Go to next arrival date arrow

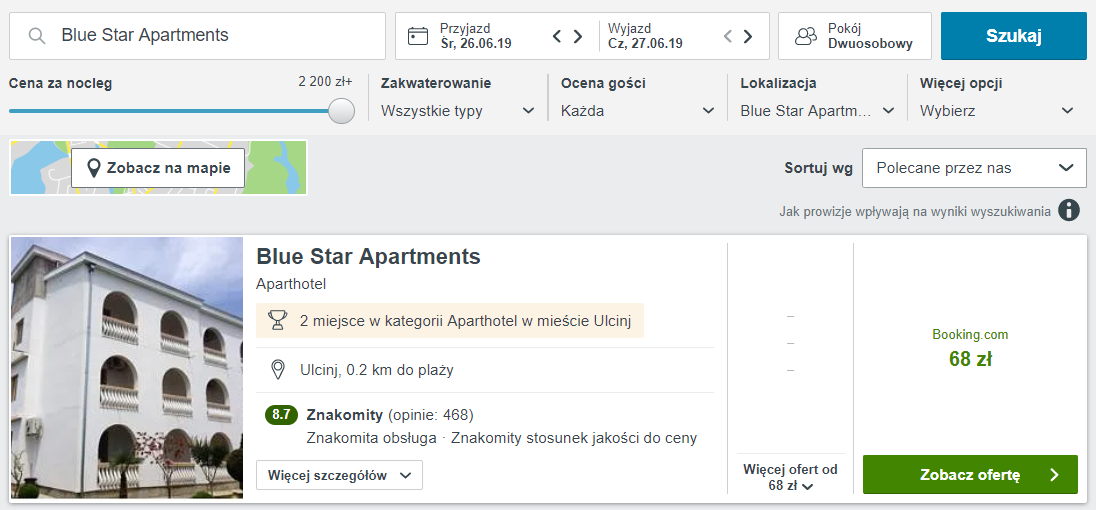578,36
